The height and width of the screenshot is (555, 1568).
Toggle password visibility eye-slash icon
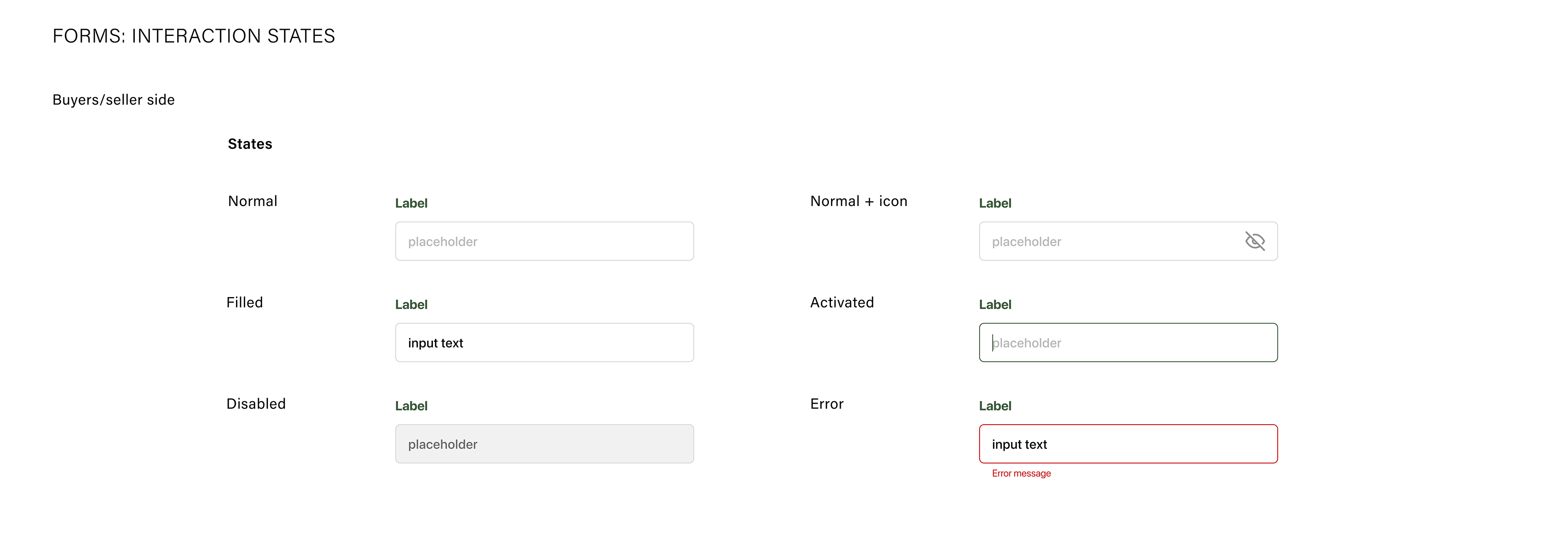(x=1254, y=241)
